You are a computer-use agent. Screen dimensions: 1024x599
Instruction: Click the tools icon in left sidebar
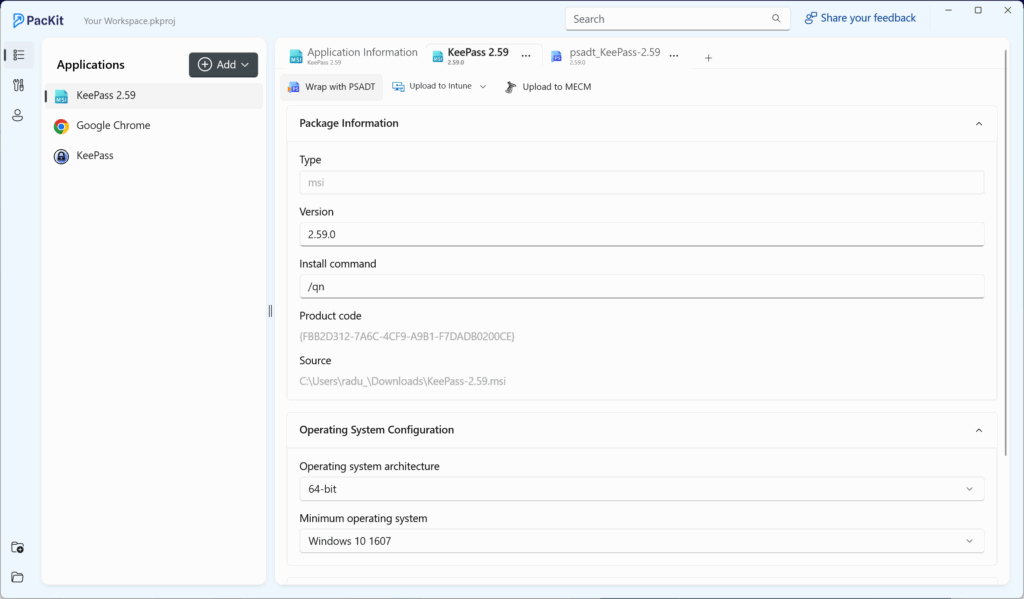tap(18, 85)
